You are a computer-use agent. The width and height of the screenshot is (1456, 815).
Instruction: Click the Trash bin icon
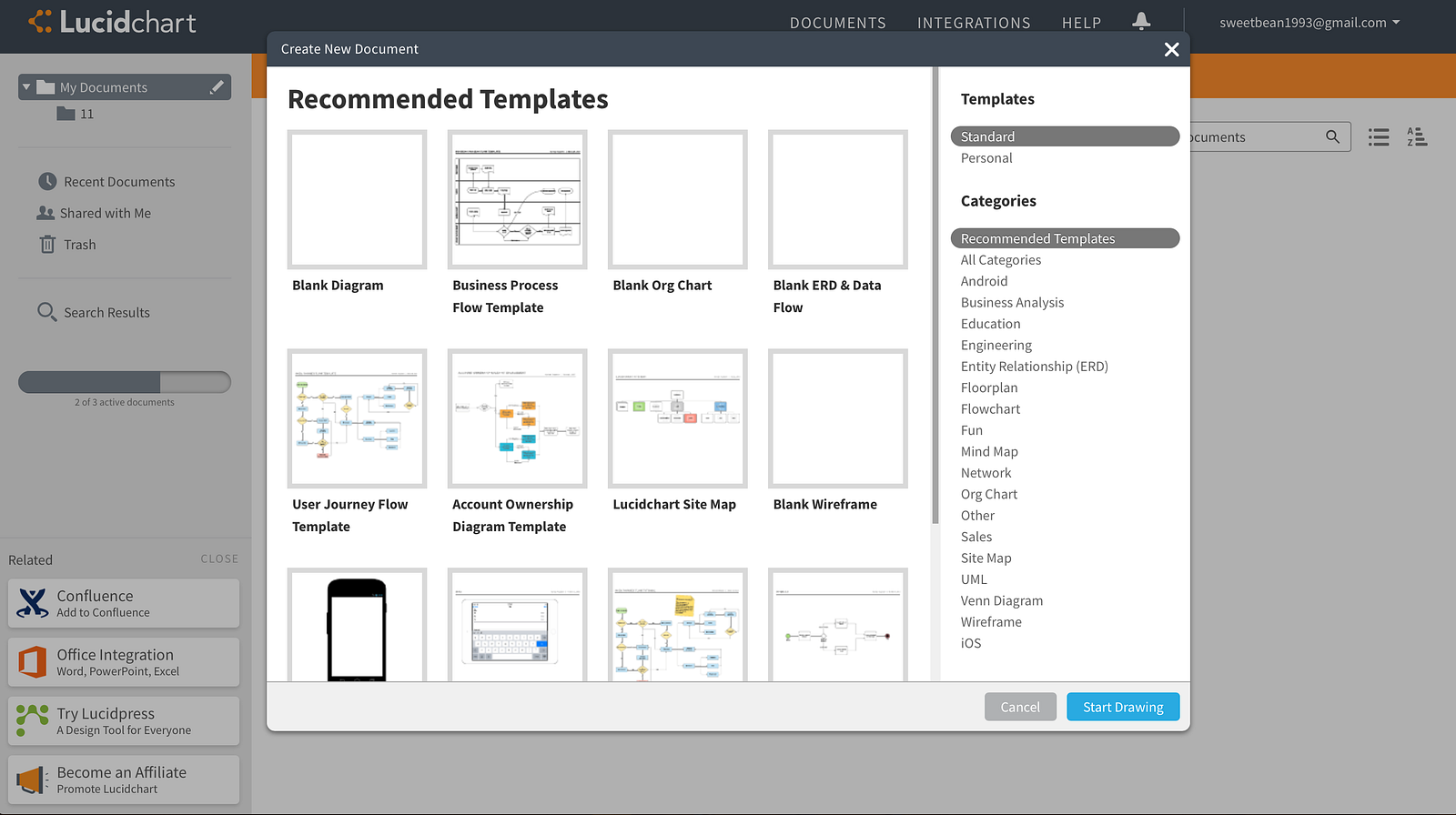(47, 244)
